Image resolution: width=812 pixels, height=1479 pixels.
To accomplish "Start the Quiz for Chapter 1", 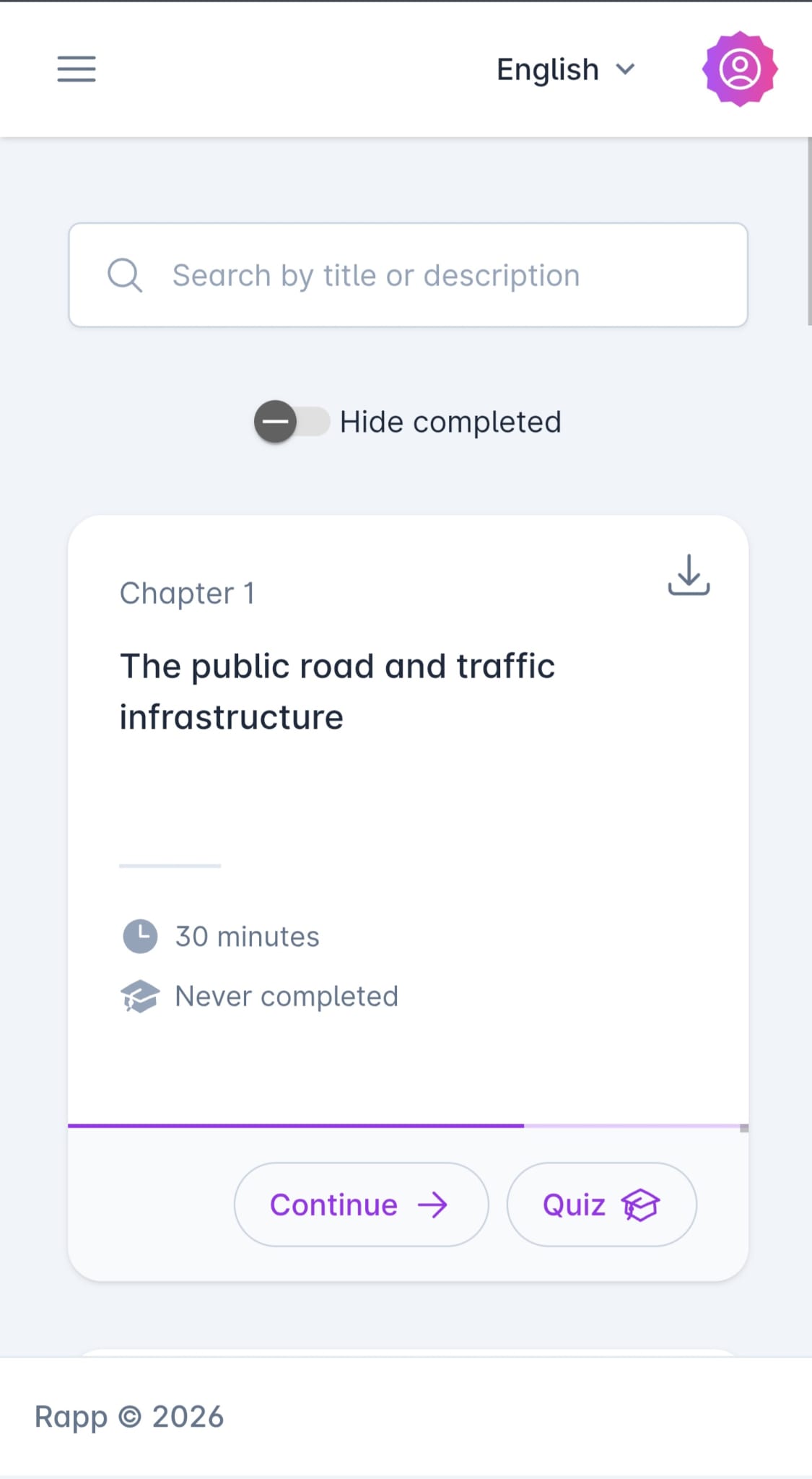I will click(601, 1204).
